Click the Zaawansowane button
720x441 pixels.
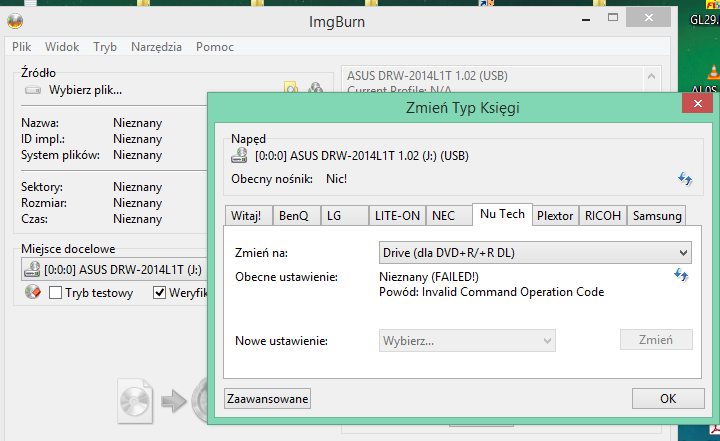coord(267,399)
